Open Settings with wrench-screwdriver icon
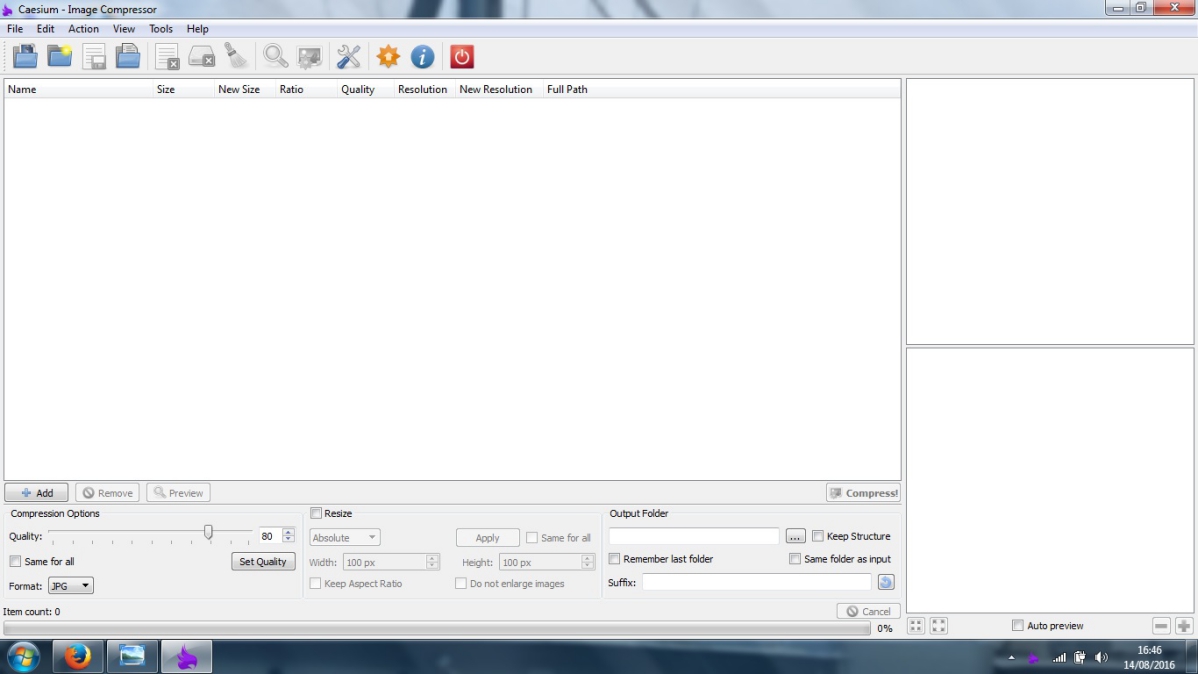The width and height of the screenshot is (1198, 674). point(348,57)
